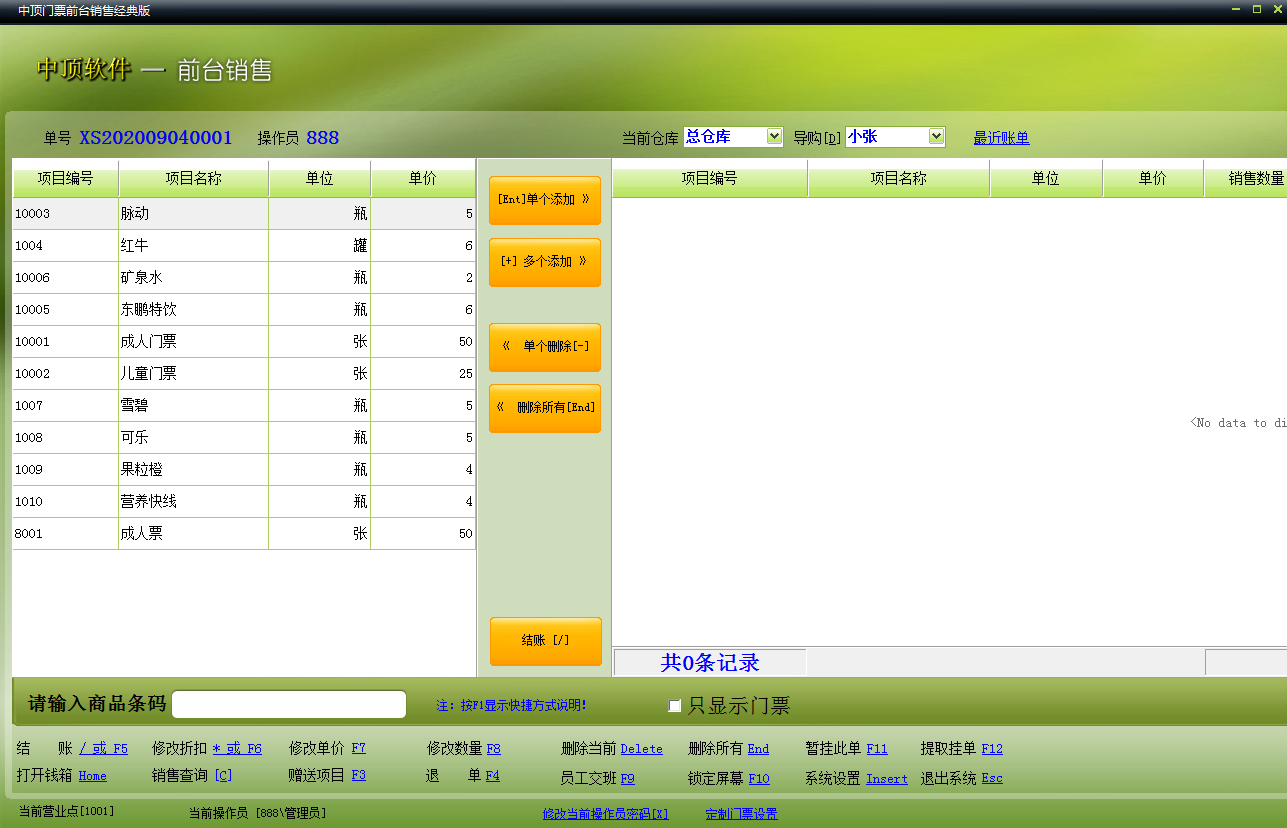1287x828 pixels.
Task: Open 修改当前操作员密码[X] link
Action: (x=606, y=814)
